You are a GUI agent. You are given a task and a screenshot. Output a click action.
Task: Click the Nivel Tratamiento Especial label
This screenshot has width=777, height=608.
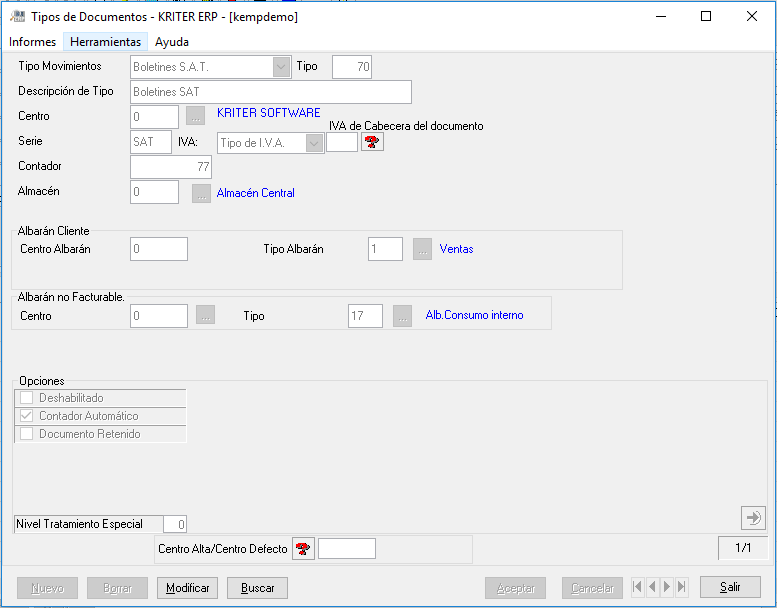pos(79,524)
